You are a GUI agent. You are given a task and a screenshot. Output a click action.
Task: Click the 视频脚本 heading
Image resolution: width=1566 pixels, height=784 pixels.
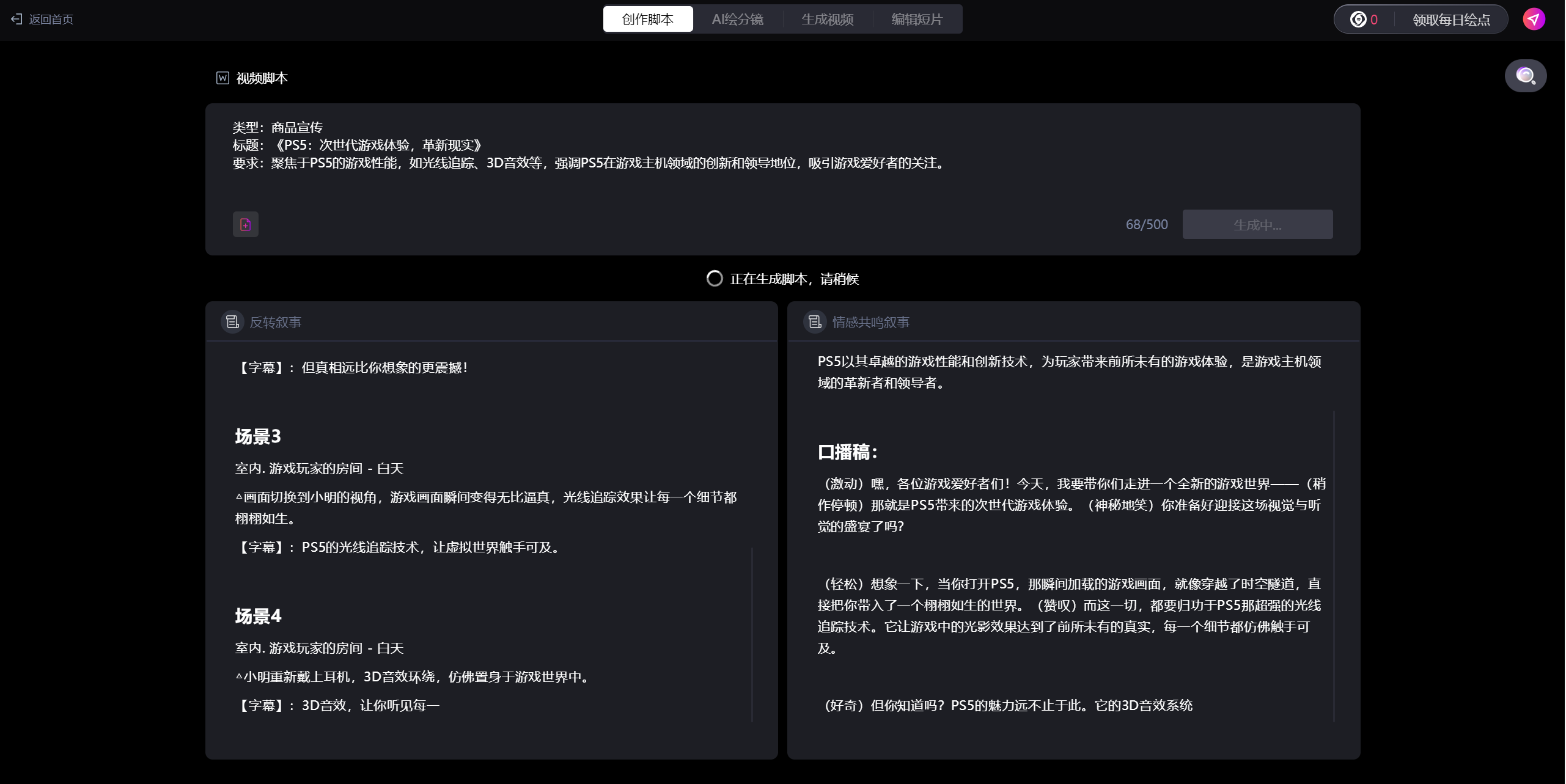pyautogui.click(x=262, y=78)
